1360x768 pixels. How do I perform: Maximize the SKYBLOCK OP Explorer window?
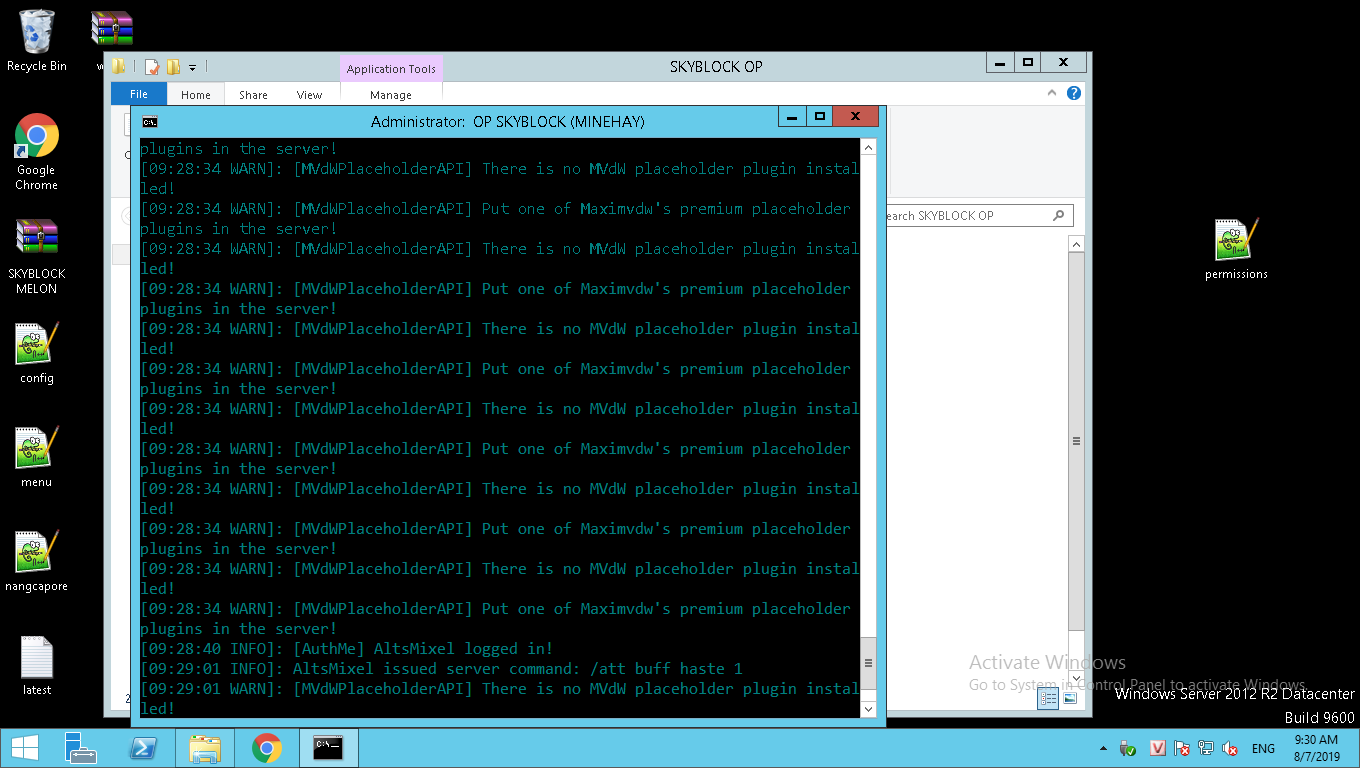click(x=1027, y=63)
